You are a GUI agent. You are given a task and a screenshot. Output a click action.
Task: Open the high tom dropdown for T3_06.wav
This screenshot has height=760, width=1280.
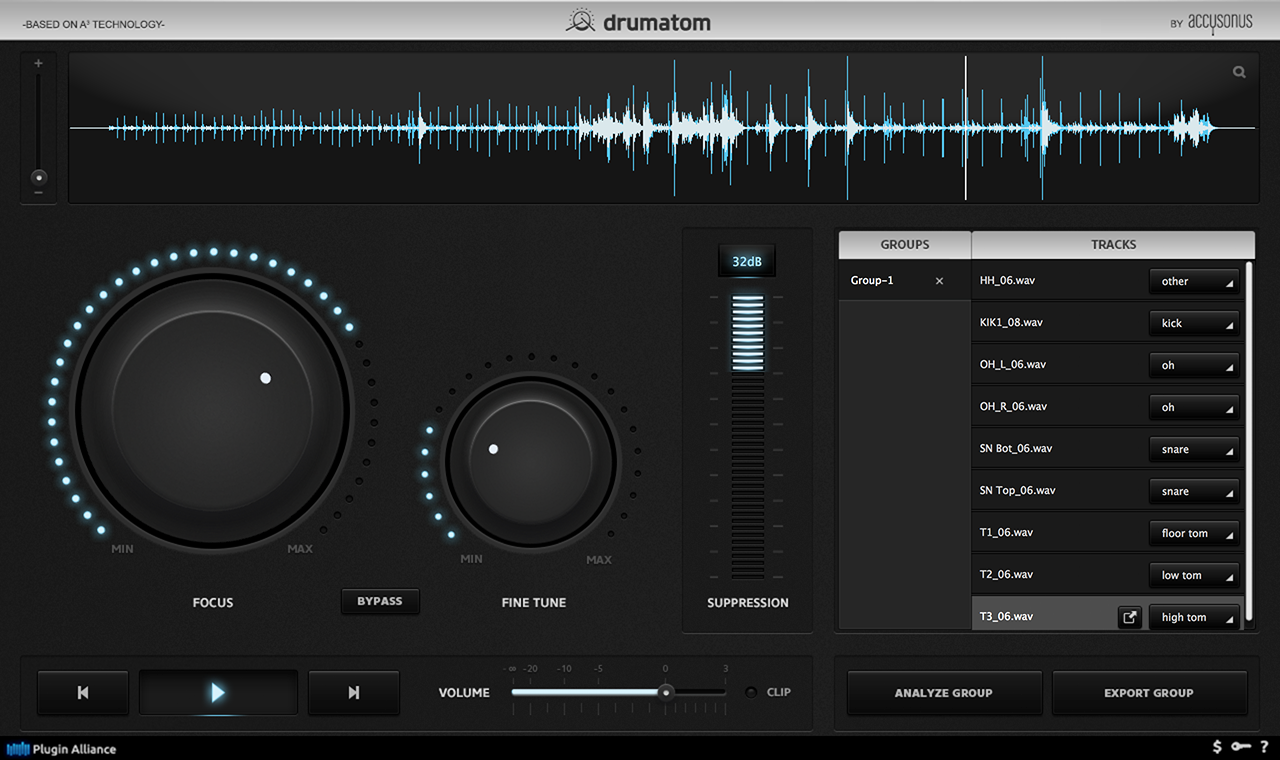(x=1194, y=617)
